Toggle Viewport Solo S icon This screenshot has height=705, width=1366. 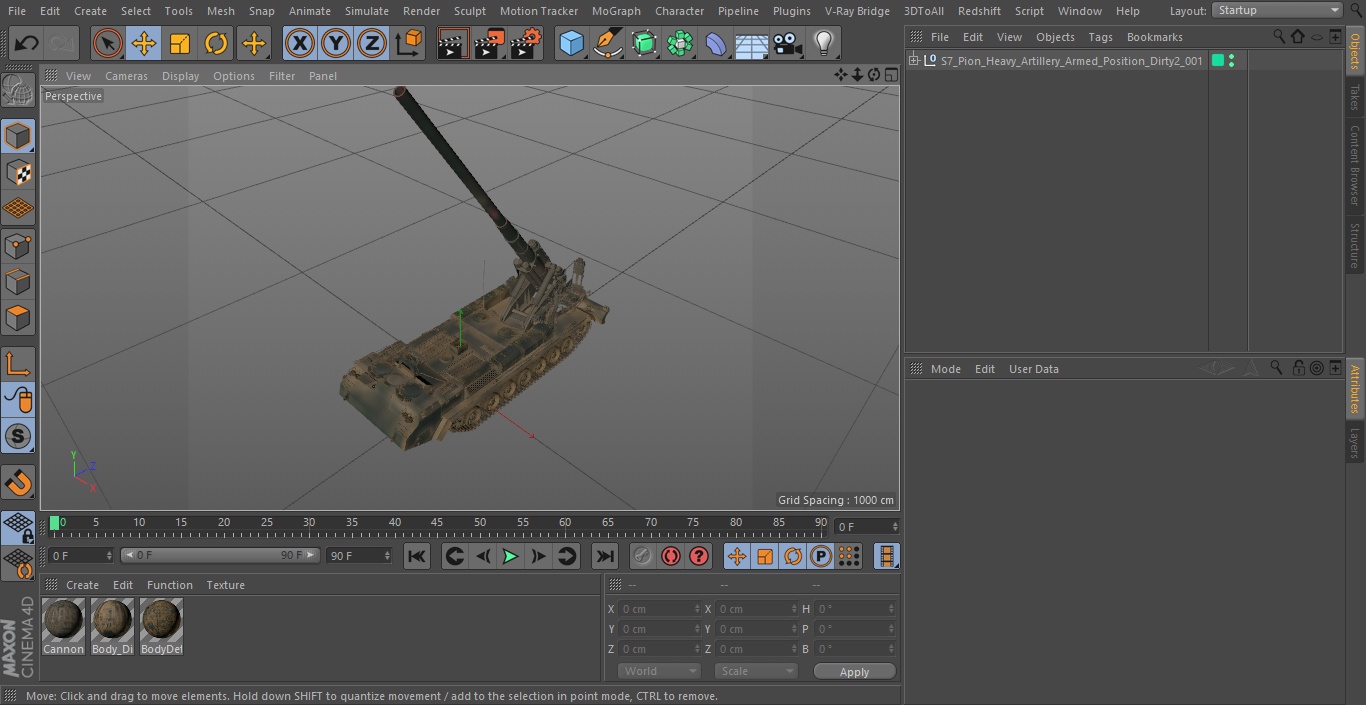tap(18, 436)
